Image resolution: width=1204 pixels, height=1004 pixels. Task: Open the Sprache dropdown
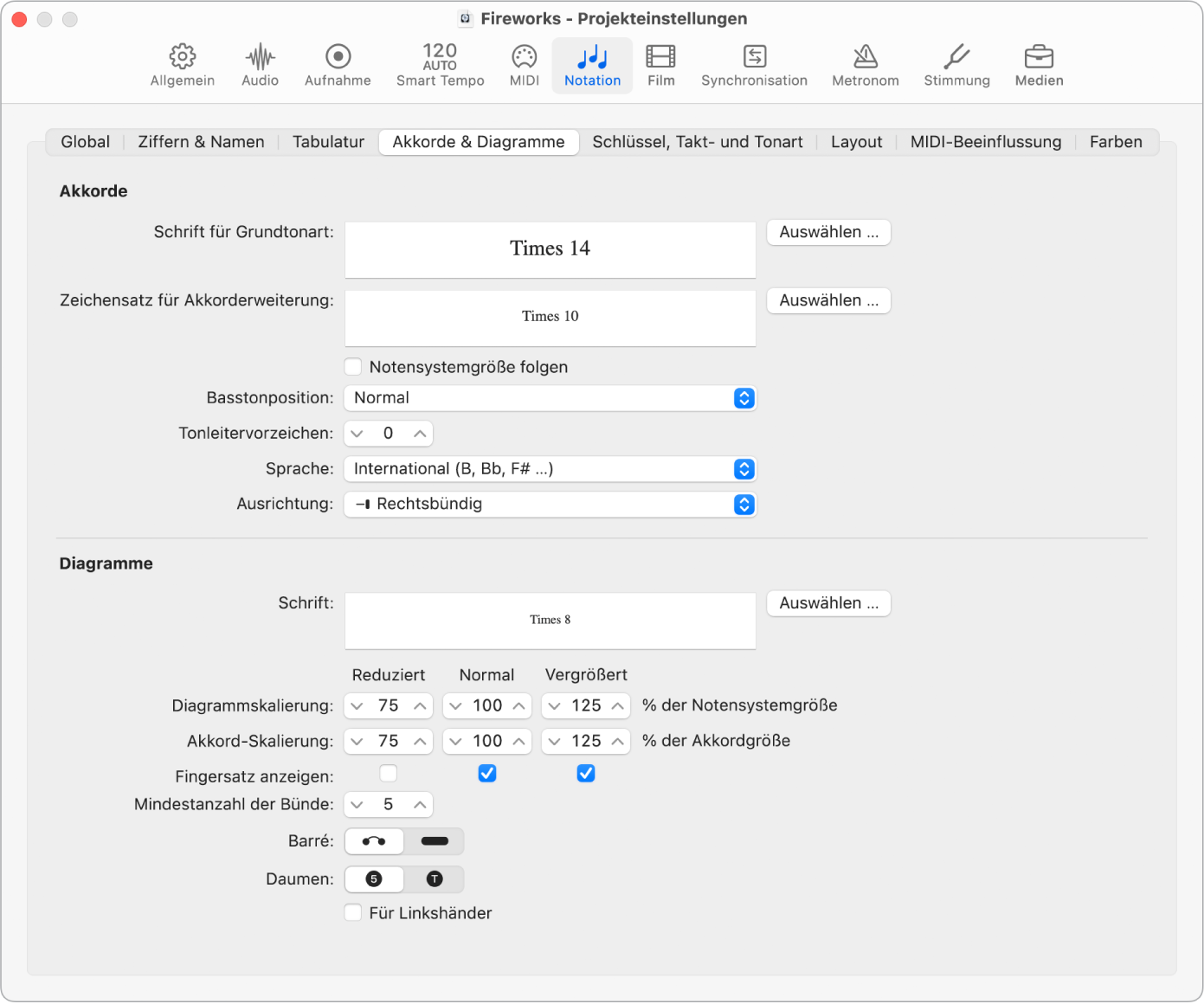pyautogui.click(x=550, y=468)
